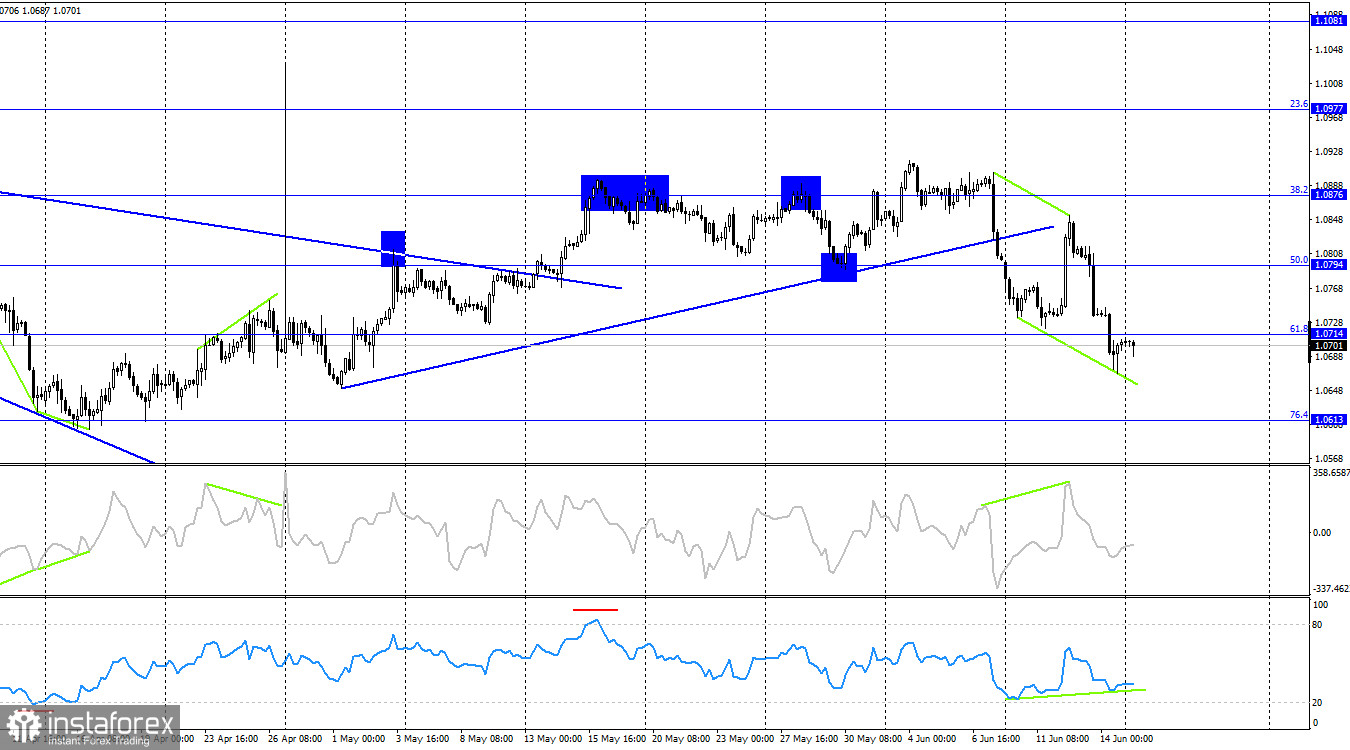This screenshot has width=1350, height=750.
Task: Click the -337.462 indicator scale value
Action: (x=1329, y=589)
